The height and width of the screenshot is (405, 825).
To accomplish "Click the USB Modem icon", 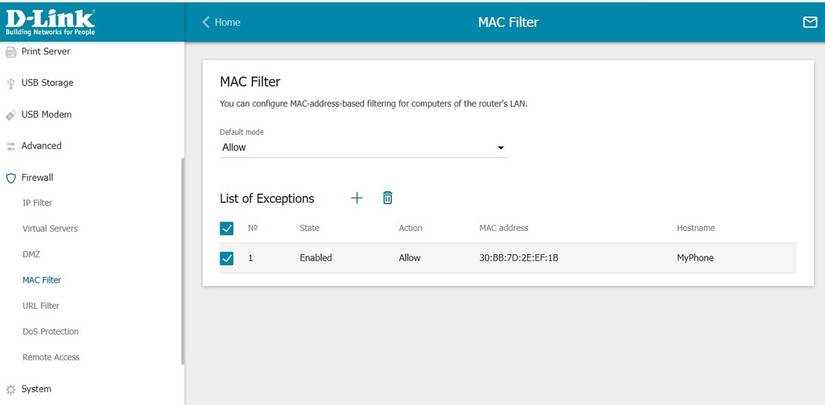I will click(x=11, y=115).
